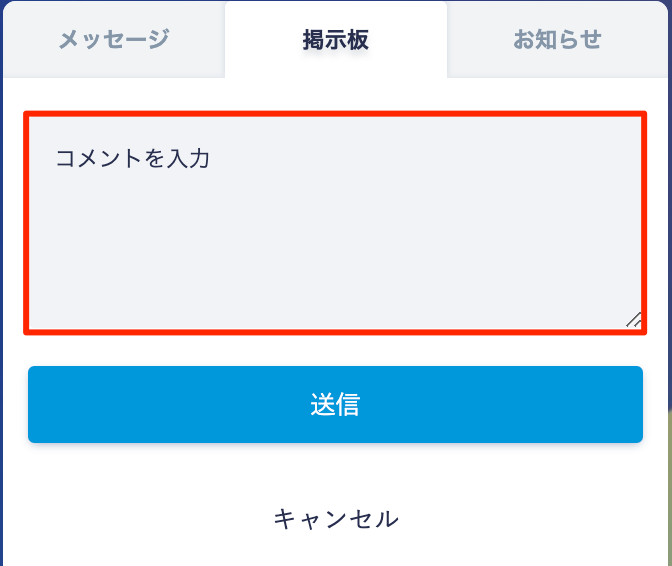Show messages via the メッセージ tab
Viewport: 672px width, 566px height.
[113, 40]
